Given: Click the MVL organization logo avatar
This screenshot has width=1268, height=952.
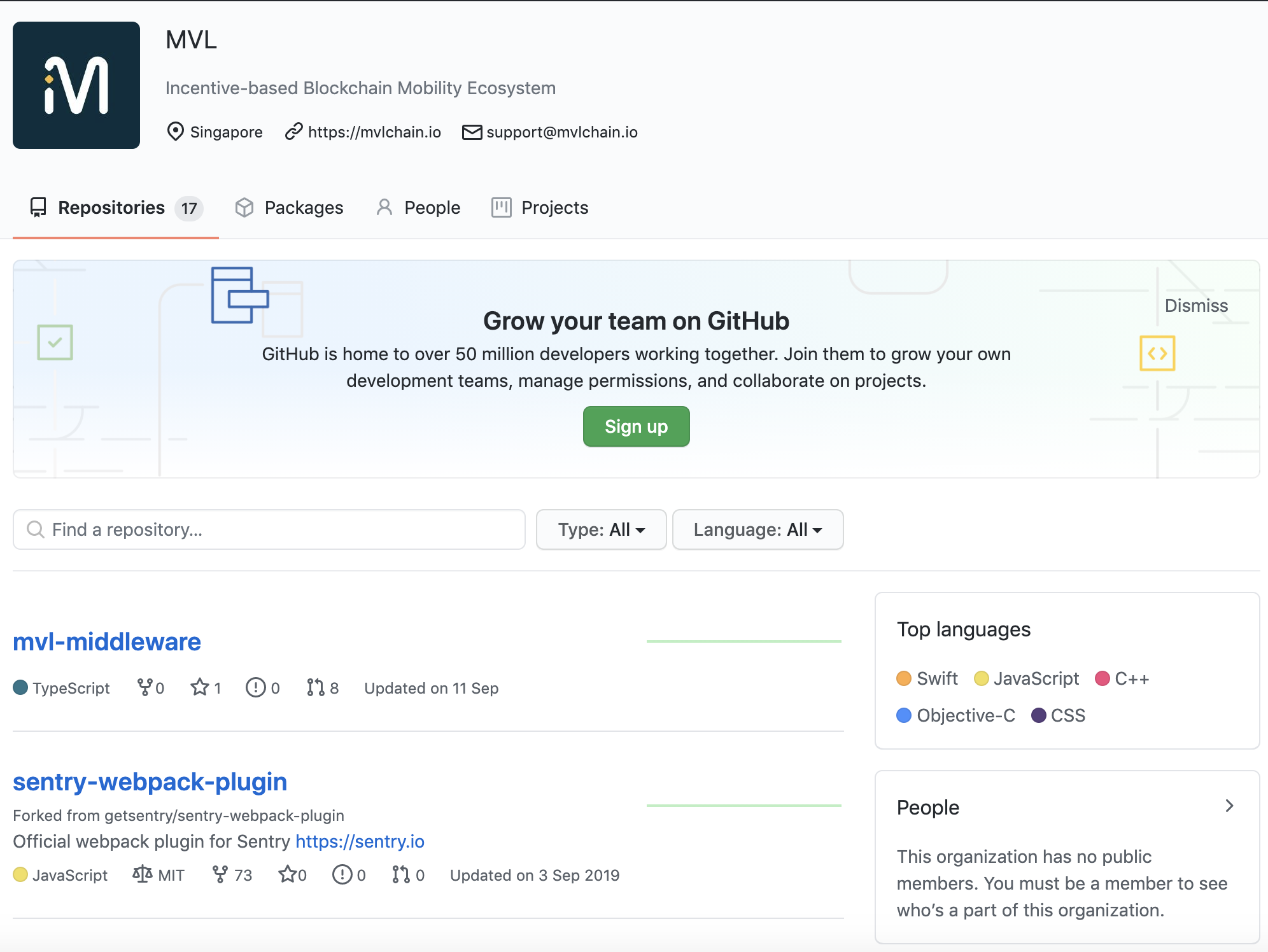Looking at the screenshot, I should coord(76,85).
